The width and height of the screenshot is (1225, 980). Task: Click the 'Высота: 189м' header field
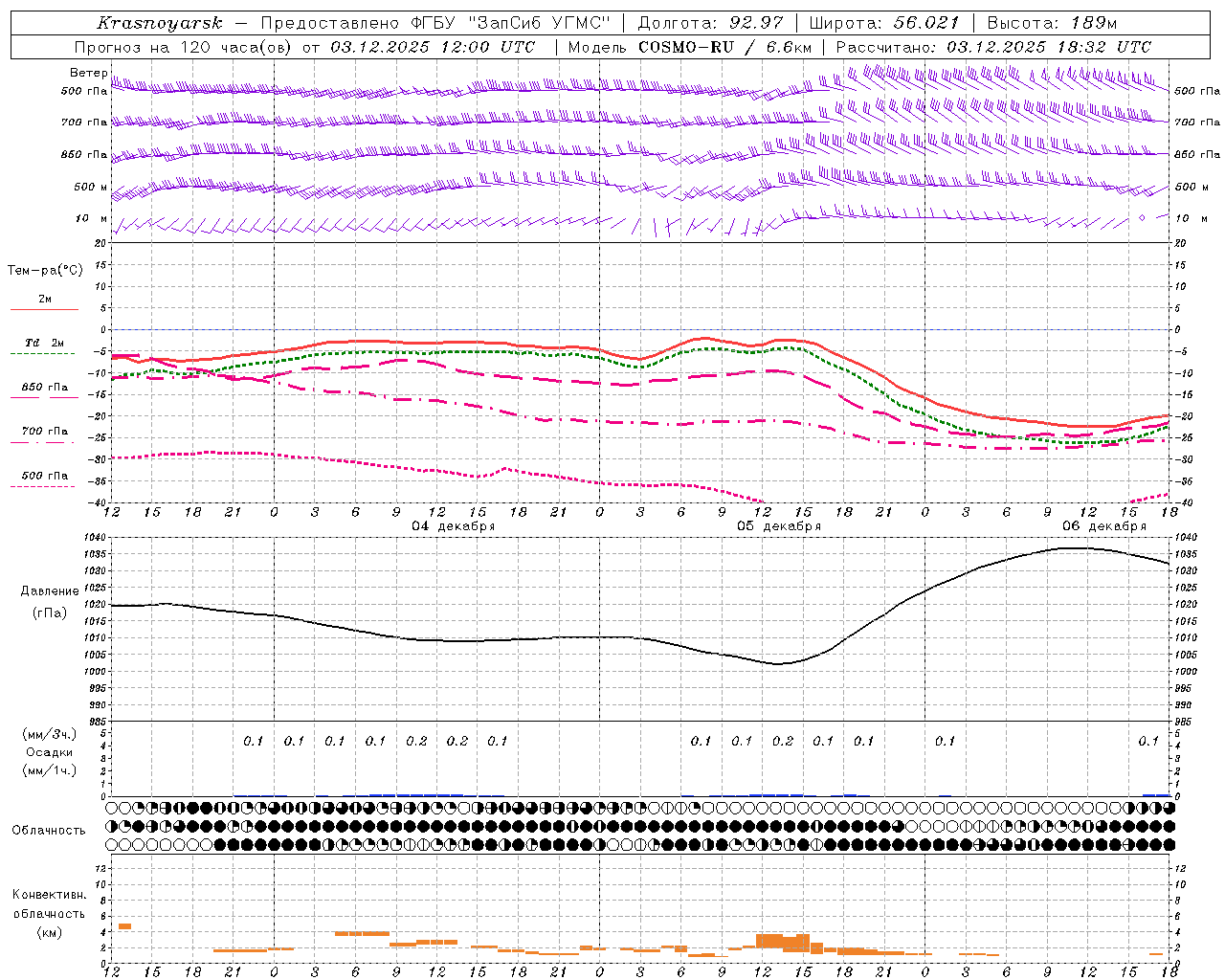(x=1052, y=23)
